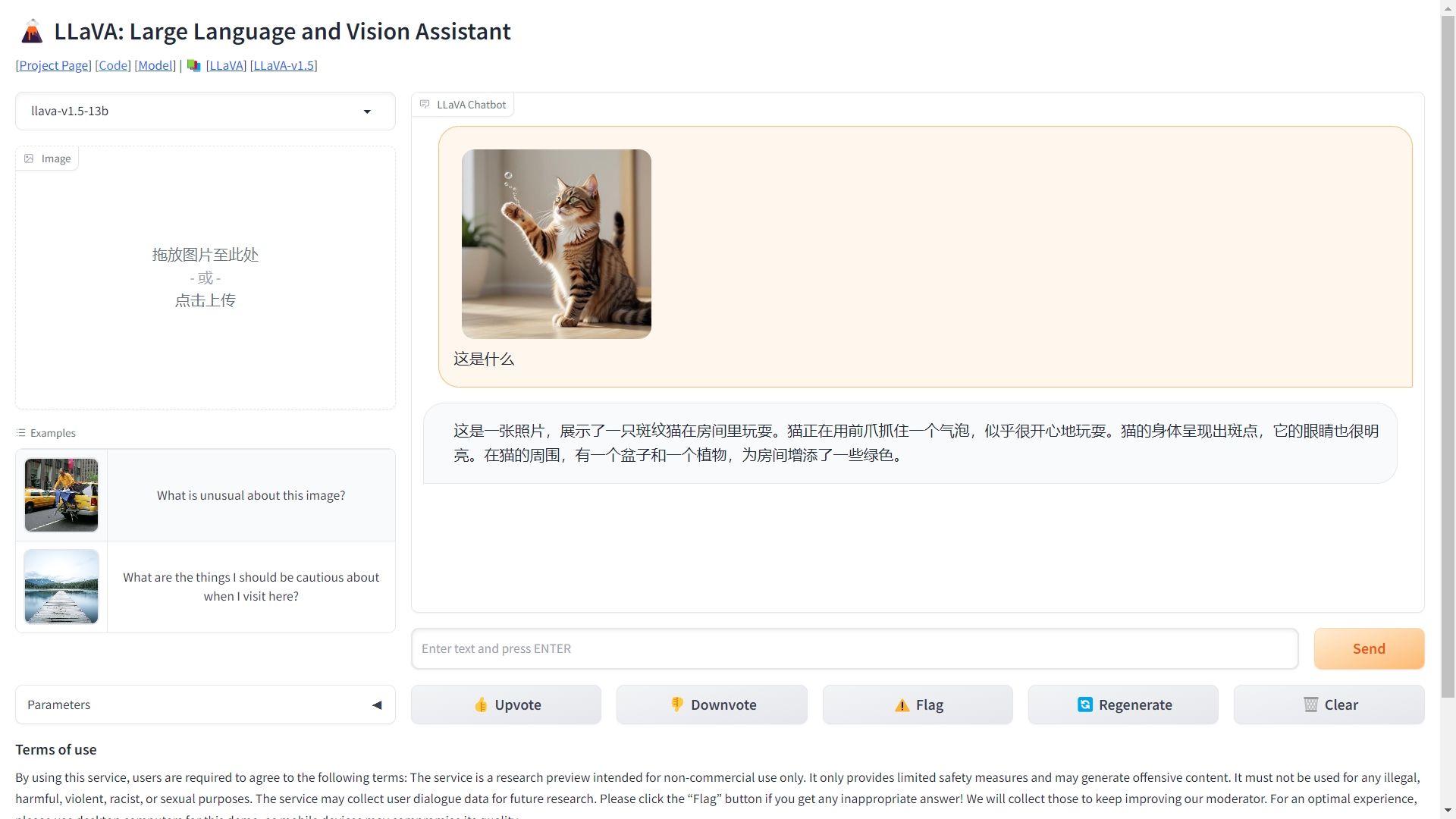Click the Clear button label
This screenshot has width=1456, height=819.
pos(1341,705)
